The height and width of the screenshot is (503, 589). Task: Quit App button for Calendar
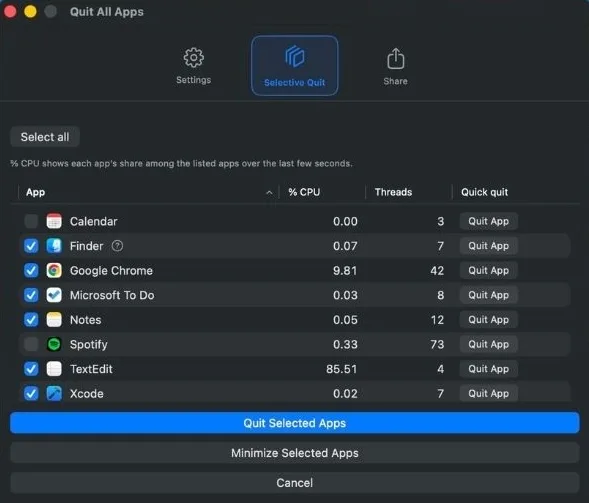[489, 221]
